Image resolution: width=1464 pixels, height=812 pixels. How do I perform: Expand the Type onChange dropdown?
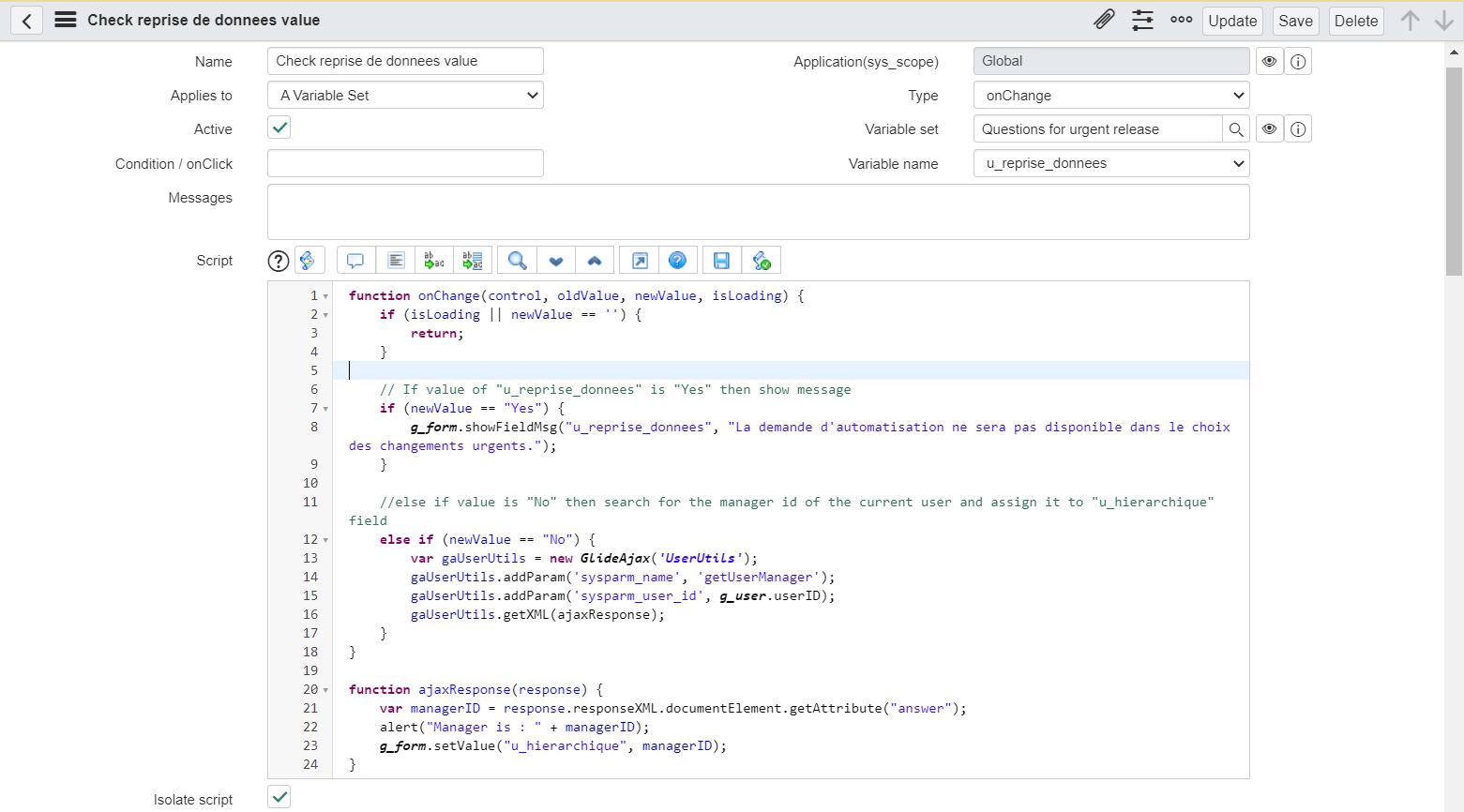pyautogui.click(x=1111, y=96)
